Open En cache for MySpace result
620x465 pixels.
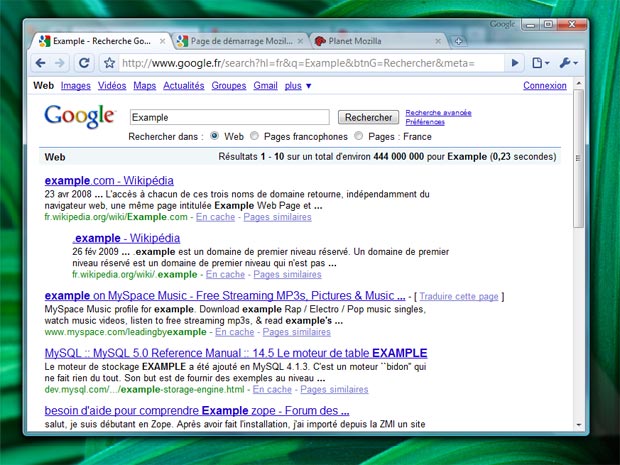[234, 332]
